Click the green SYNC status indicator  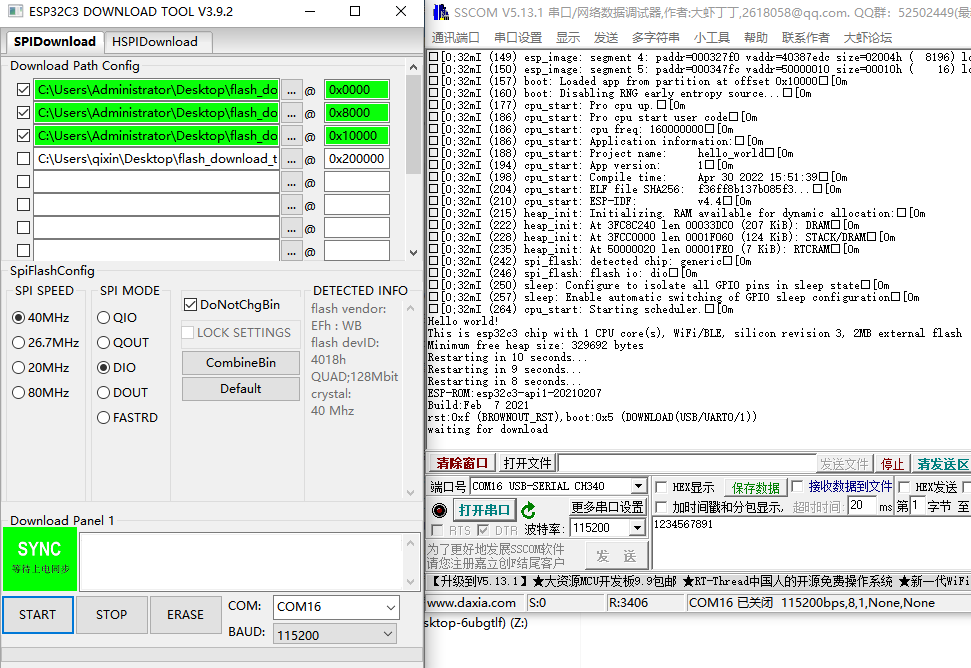pos(40,558)
